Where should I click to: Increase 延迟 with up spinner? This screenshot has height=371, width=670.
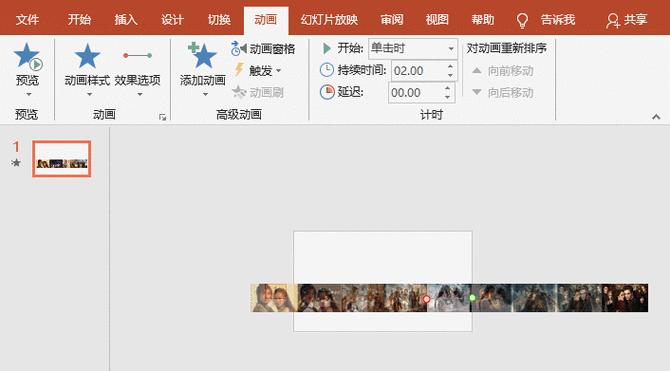(447, 88)
